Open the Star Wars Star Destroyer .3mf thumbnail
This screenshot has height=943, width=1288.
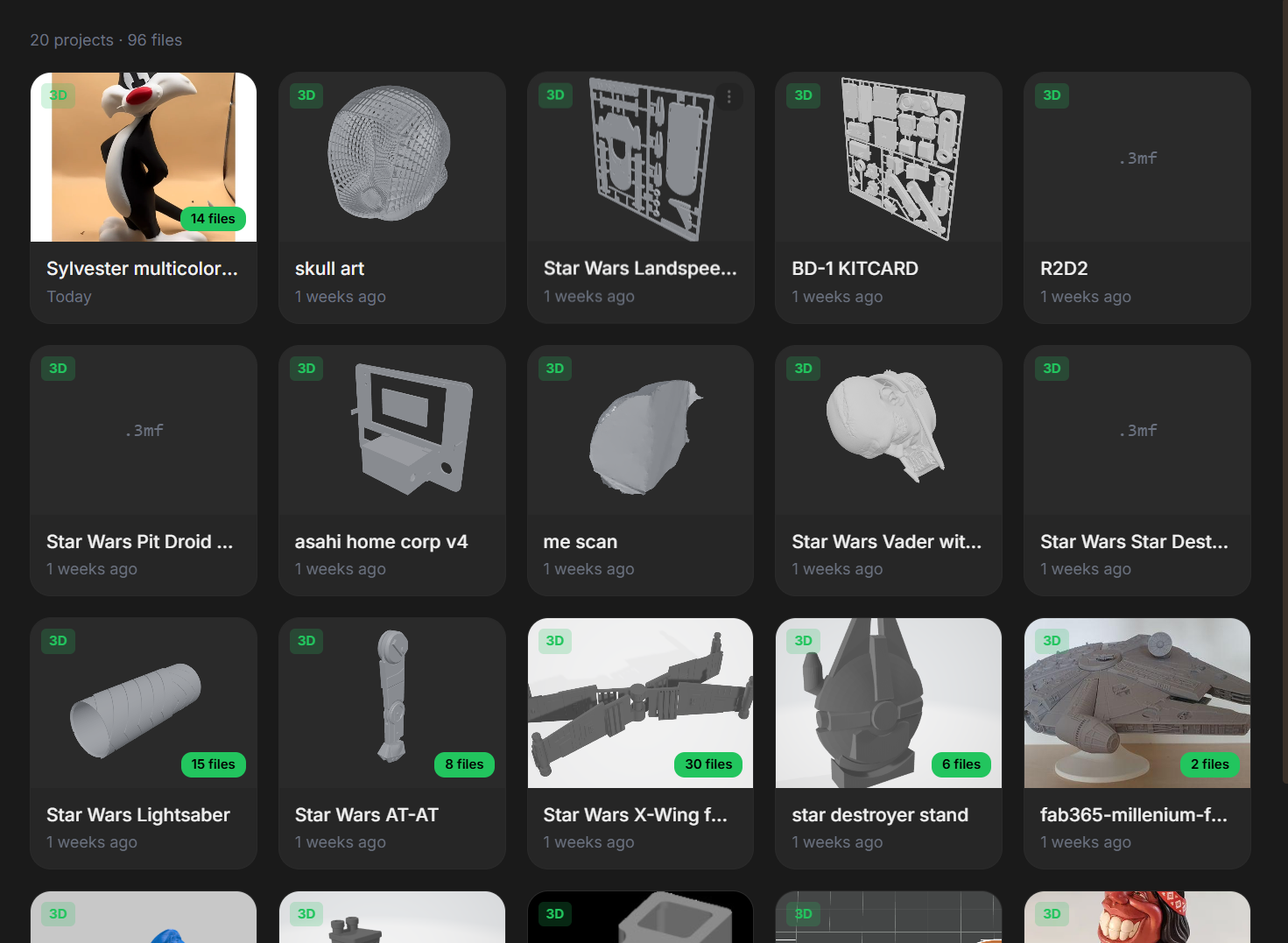(x=1137, y=430)
